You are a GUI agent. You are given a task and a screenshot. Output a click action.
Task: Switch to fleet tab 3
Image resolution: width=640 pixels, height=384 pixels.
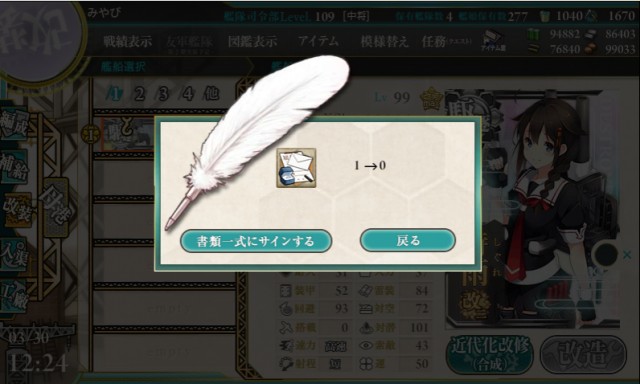pos(164,94)
